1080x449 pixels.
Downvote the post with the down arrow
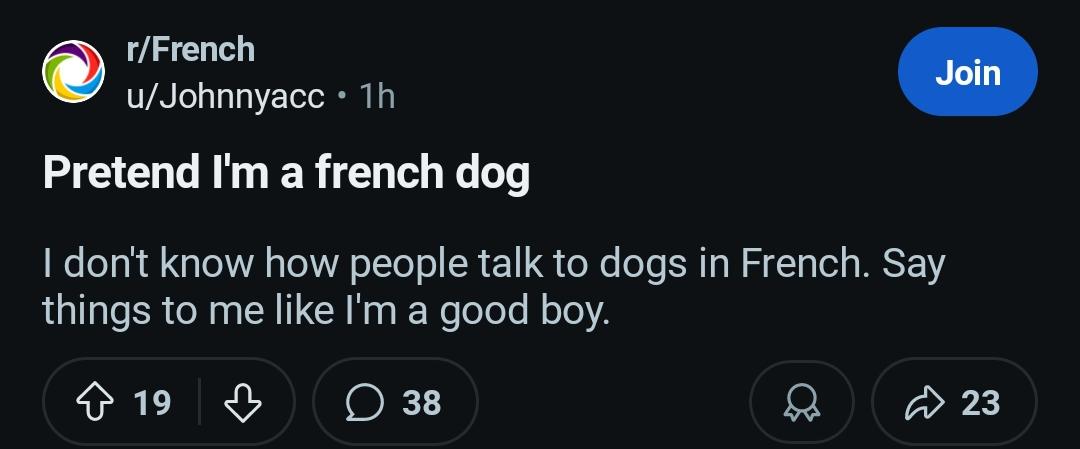click(244, 402)
